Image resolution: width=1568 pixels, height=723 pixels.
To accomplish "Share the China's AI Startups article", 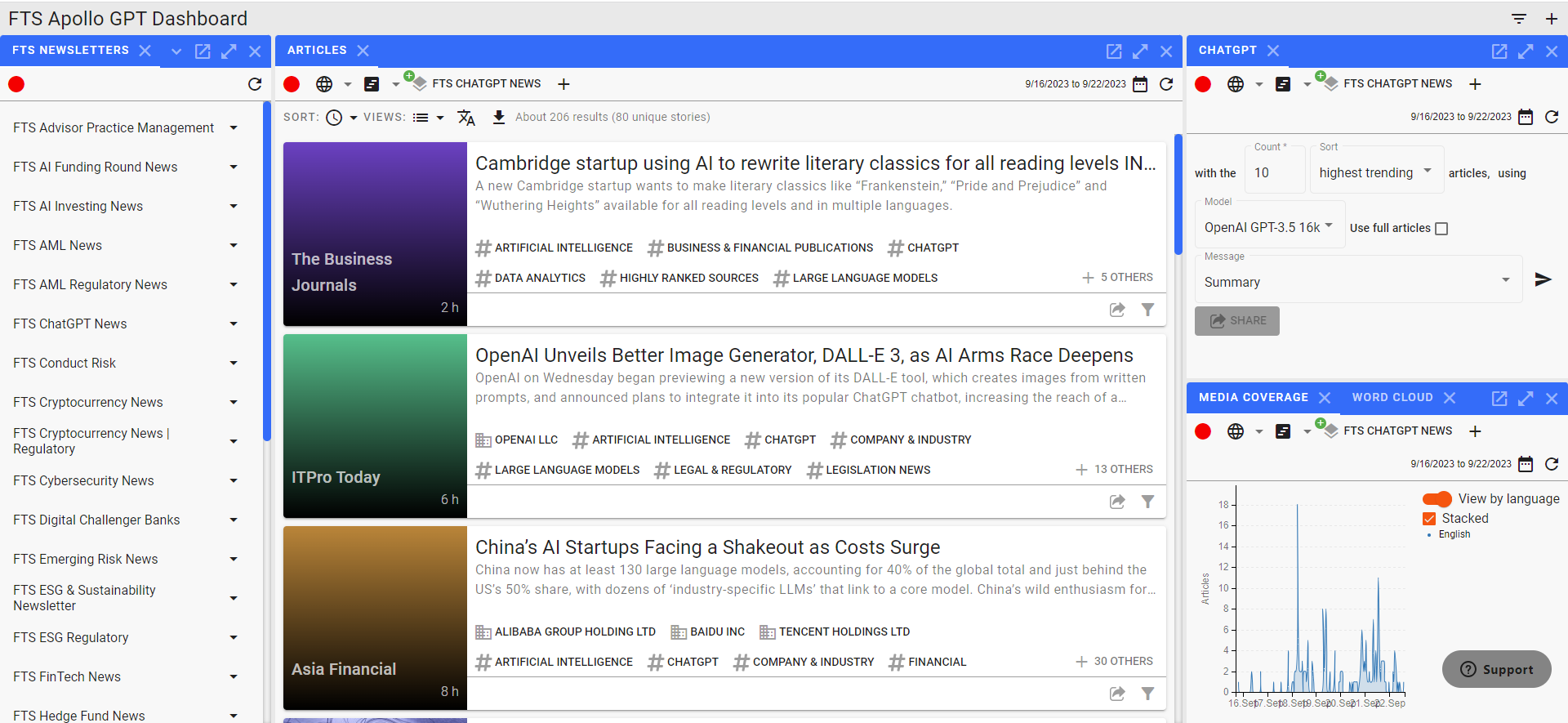I will point(1117,694).
